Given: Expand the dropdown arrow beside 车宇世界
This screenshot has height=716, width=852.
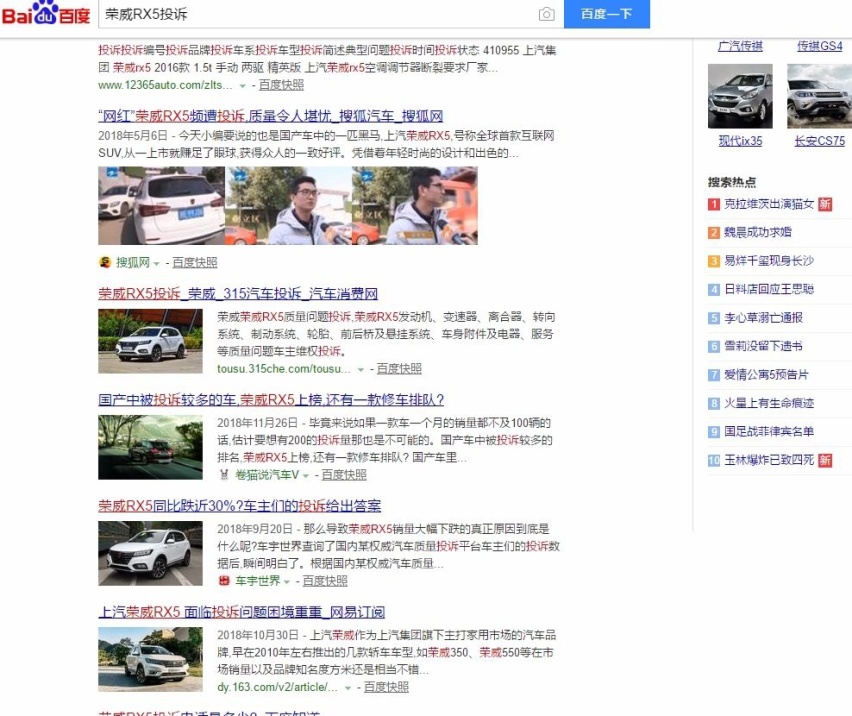Looking at the screenshot, I should pyautogui.click(x=286, y=582).
